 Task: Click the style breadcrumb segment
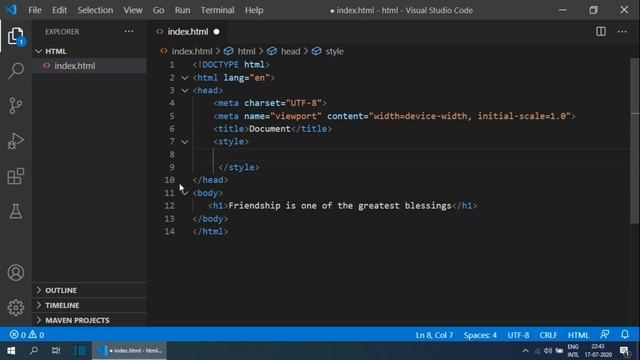point(334,51)
